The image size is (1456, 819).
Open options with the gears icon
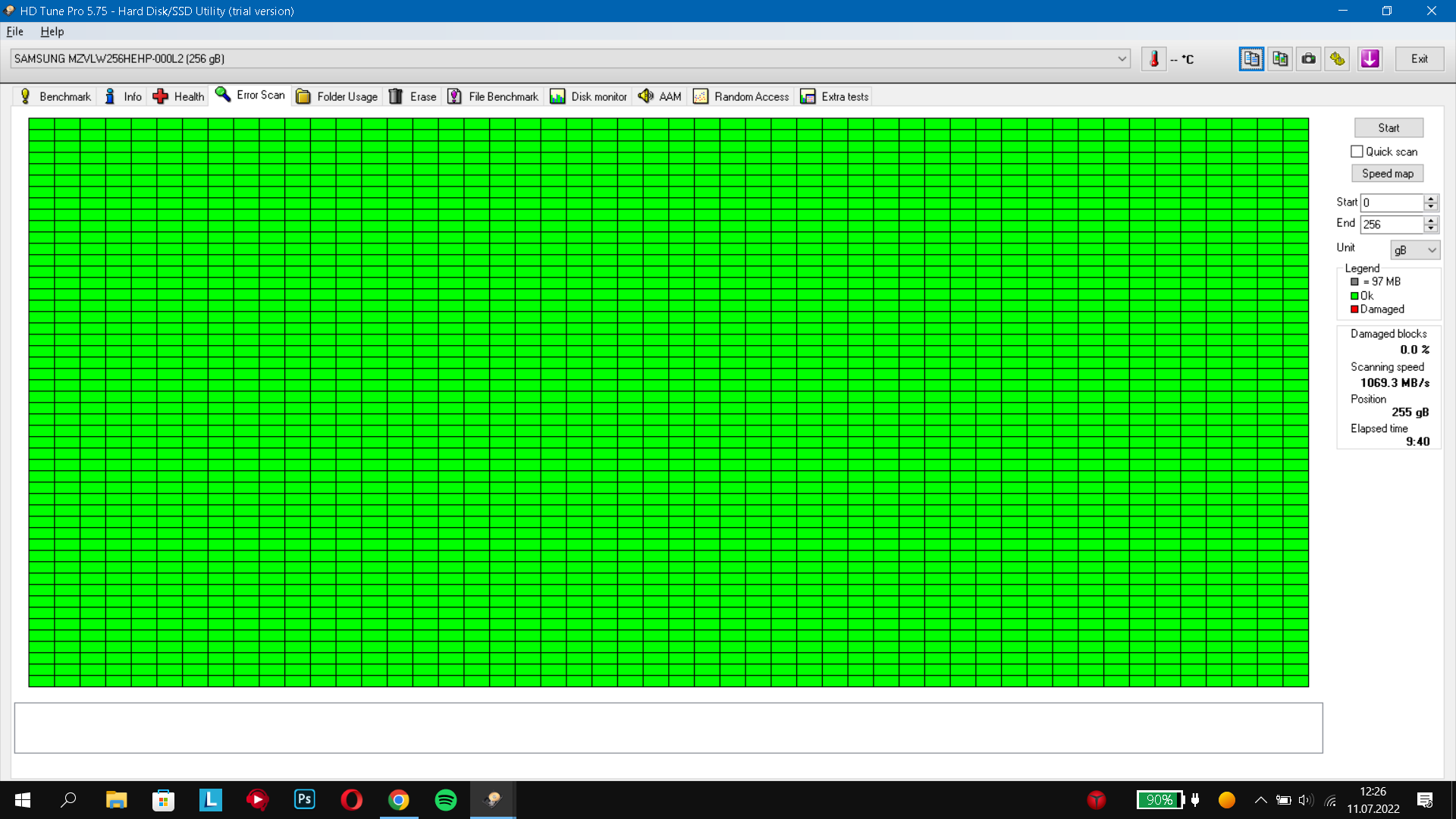click(x=1338, y=59)
